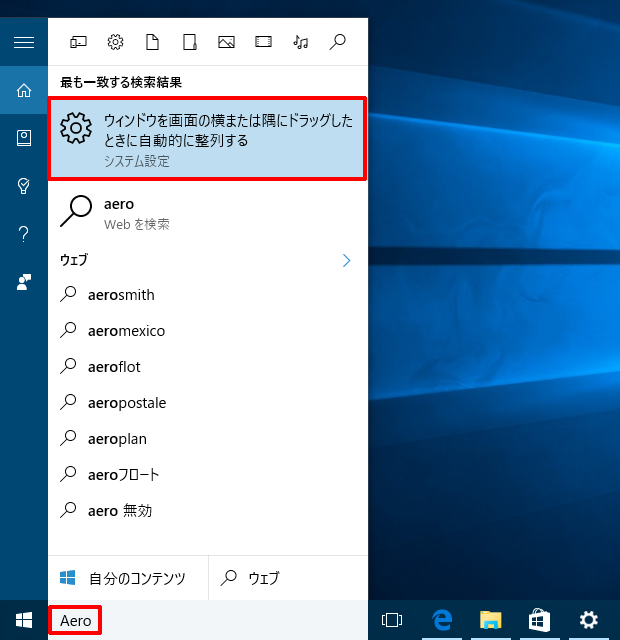
Task: Filter search results by Folders
Action: click(190, 42)
